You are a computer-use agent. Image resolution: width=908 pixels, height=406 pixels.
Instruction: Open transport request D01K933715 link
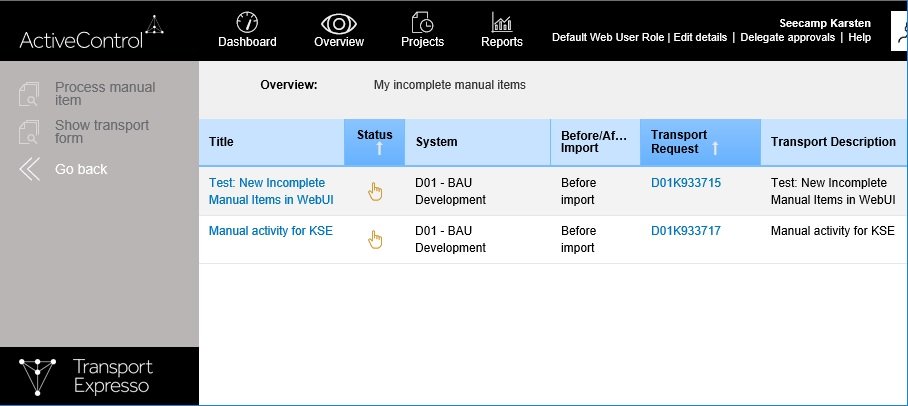coord(685,183)
